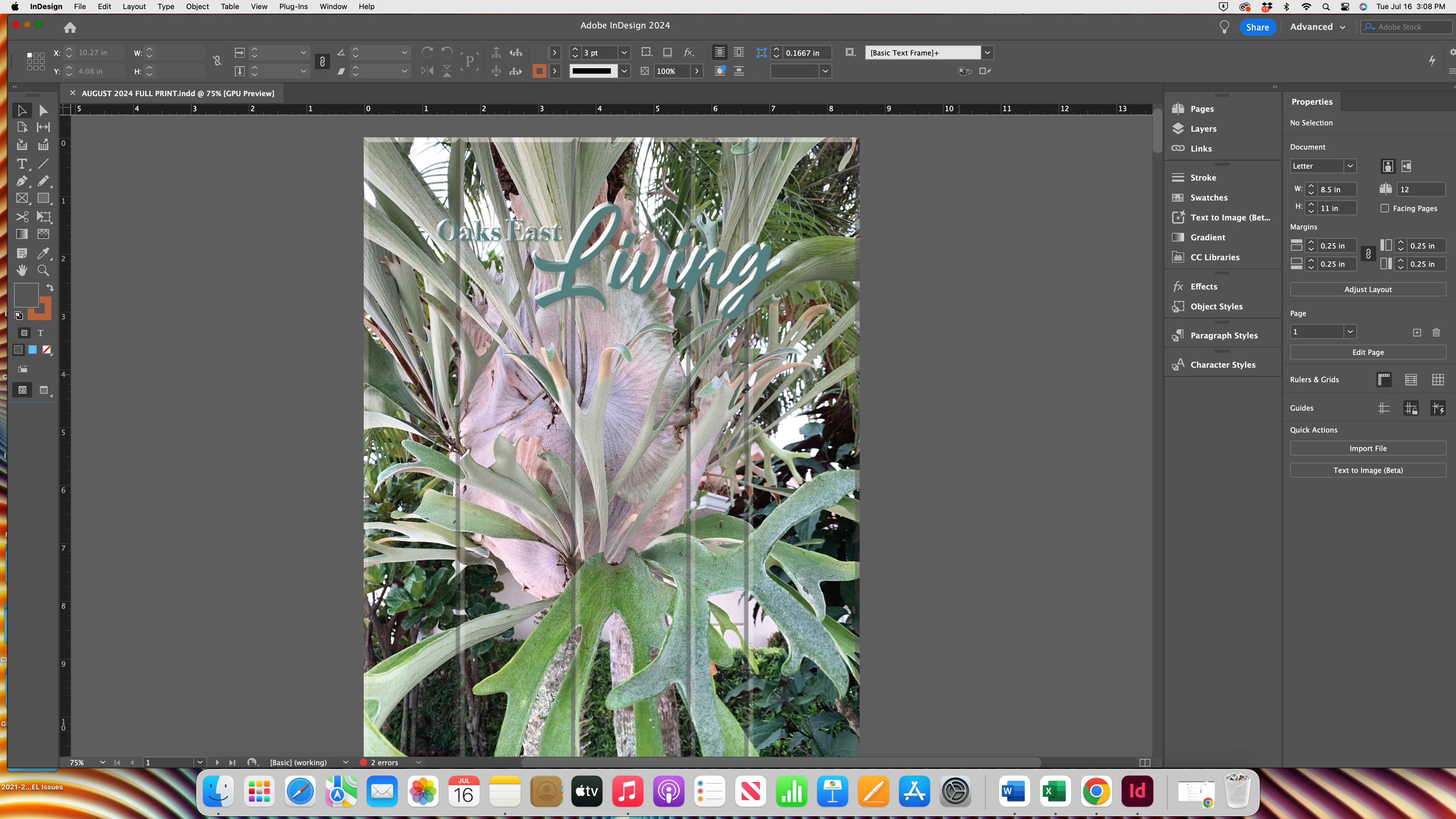This screenshot has height=819, width=1456.
Task: Open the File menu
Action: [80, 7]
